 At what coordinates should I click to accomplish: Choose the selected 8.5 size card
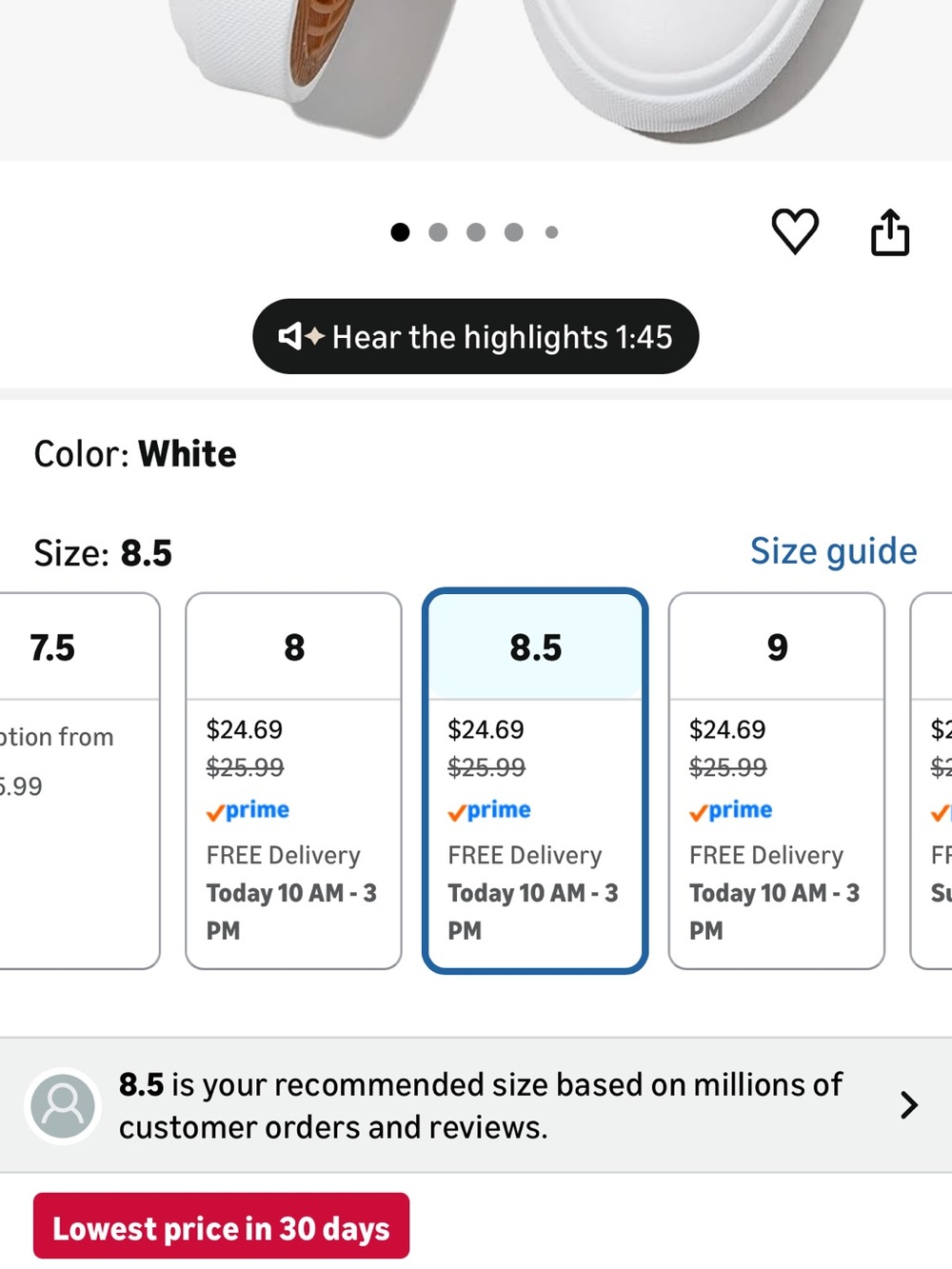pyautogui.click(x=535, y=781)
